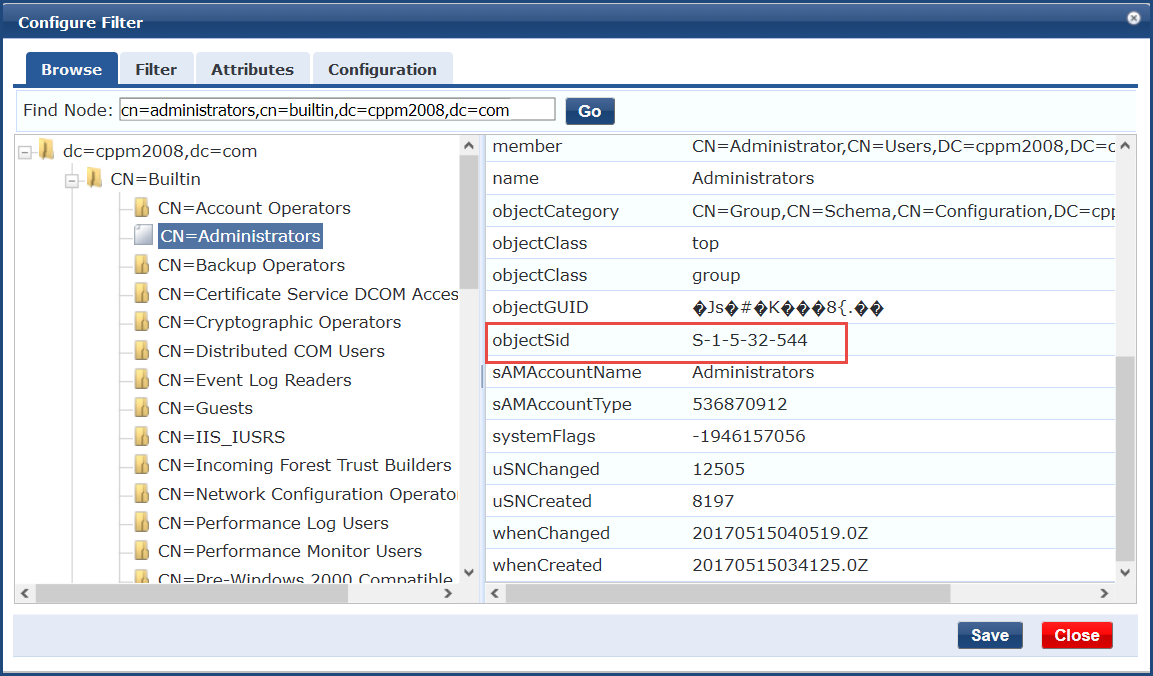Click the uSNCreated value 8197
1153x676 pixels.
tap(713, 501)
